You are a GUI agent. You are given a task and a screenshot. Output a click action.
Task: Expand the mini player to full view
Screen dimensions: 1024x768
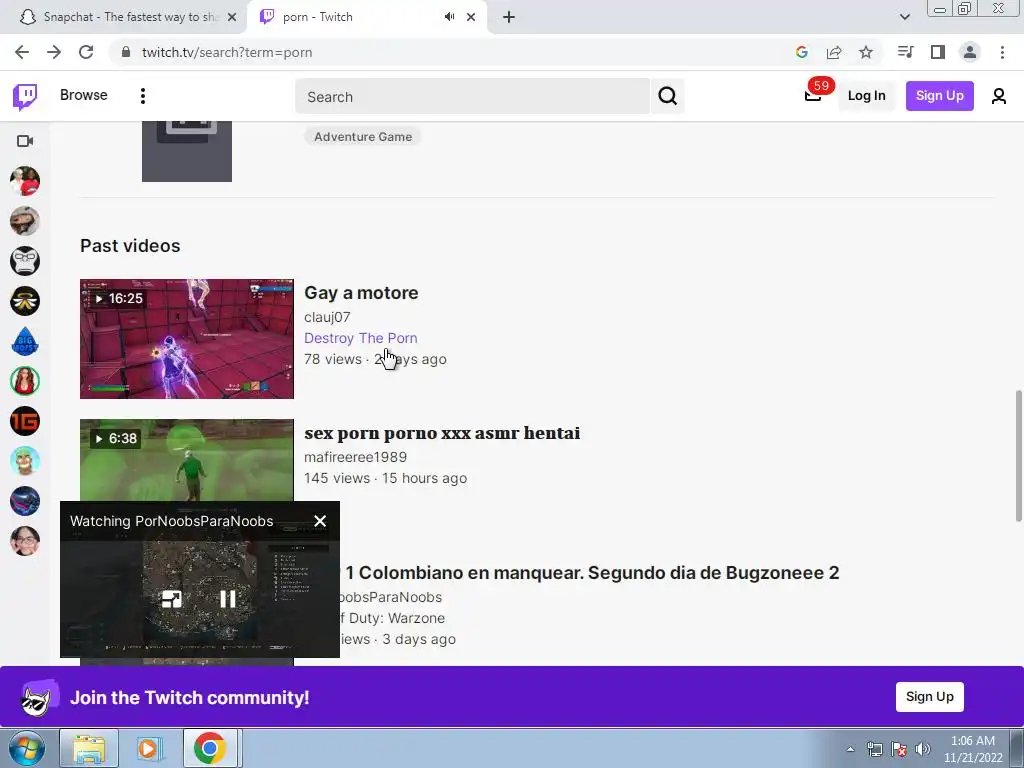point(171,599)
